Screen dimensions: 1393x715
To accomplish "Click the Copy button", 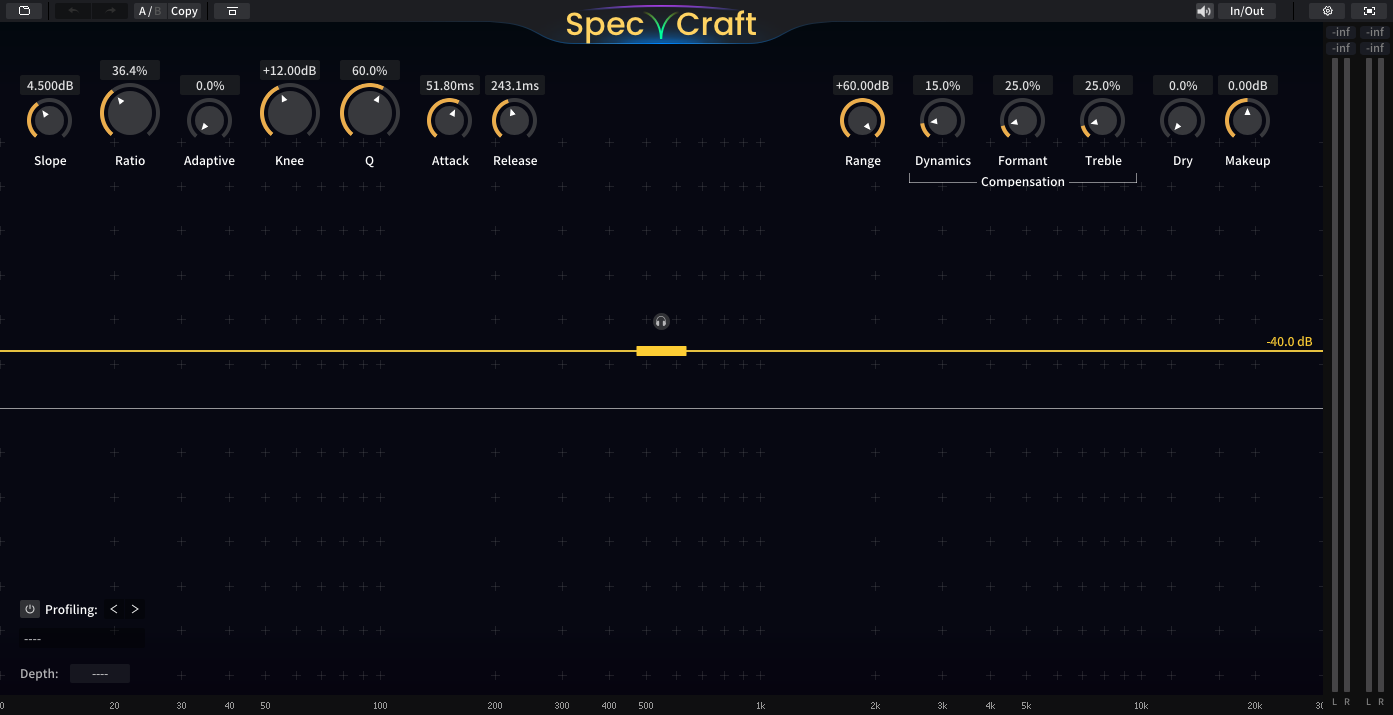I will coord(184,11).
